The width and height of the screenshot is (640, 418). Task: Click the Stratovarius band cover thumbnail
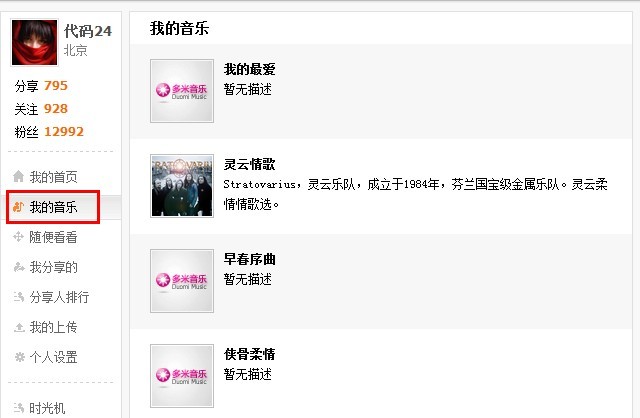pyautogui.click(x=182, y=186)
